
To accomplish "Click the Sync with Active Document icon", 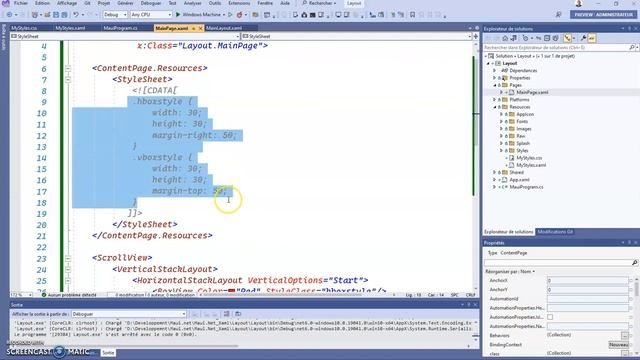I will [538, 38].
